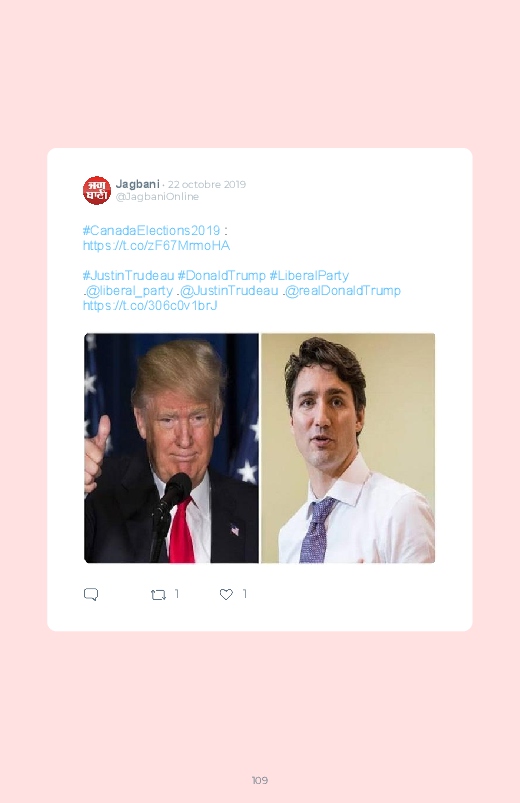Open the #DonaldTrump hashtag
Screen dimensions: 520x803
(x=221, y=276)
